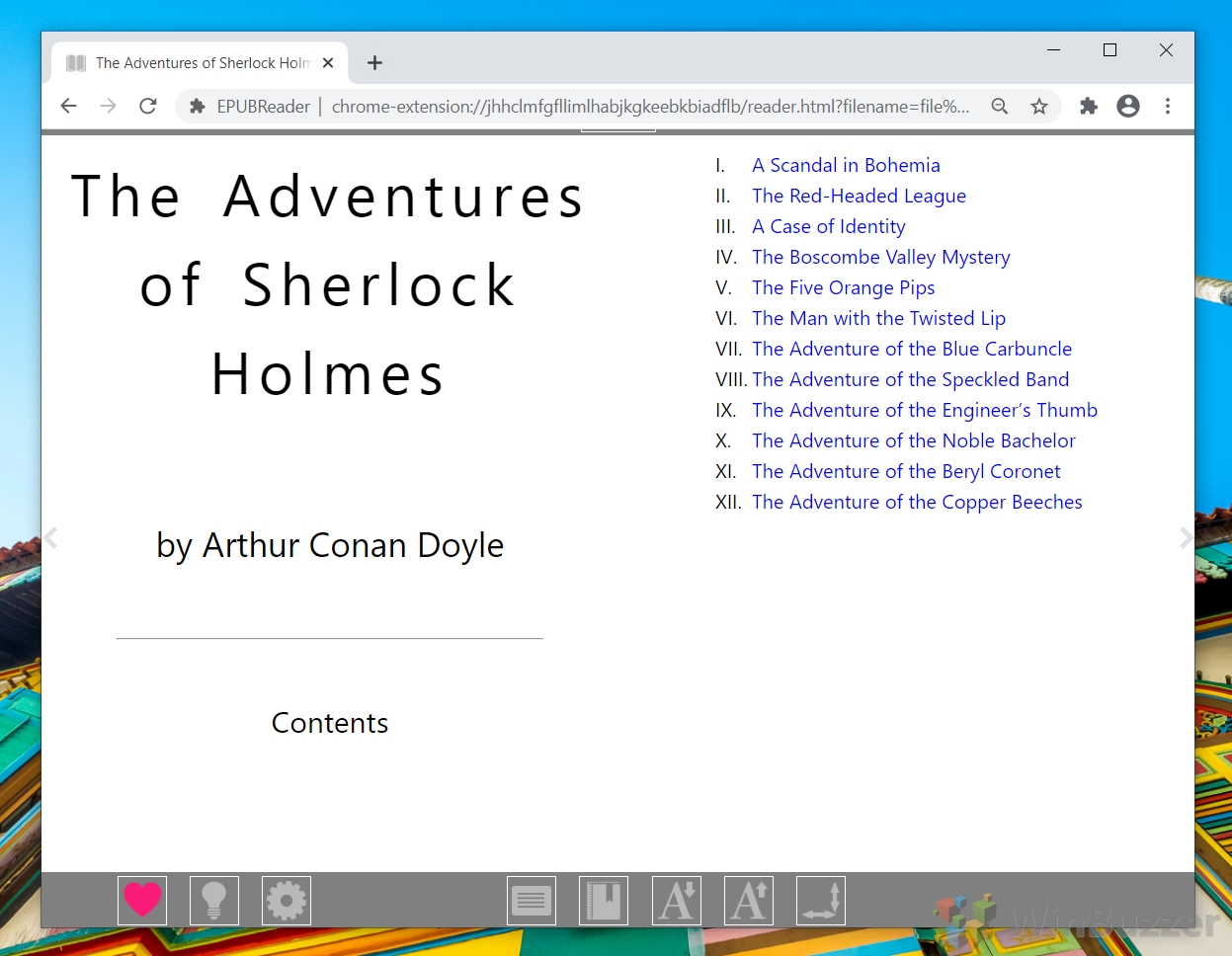Open The Adventure of the Noble Bachelor

913,440
